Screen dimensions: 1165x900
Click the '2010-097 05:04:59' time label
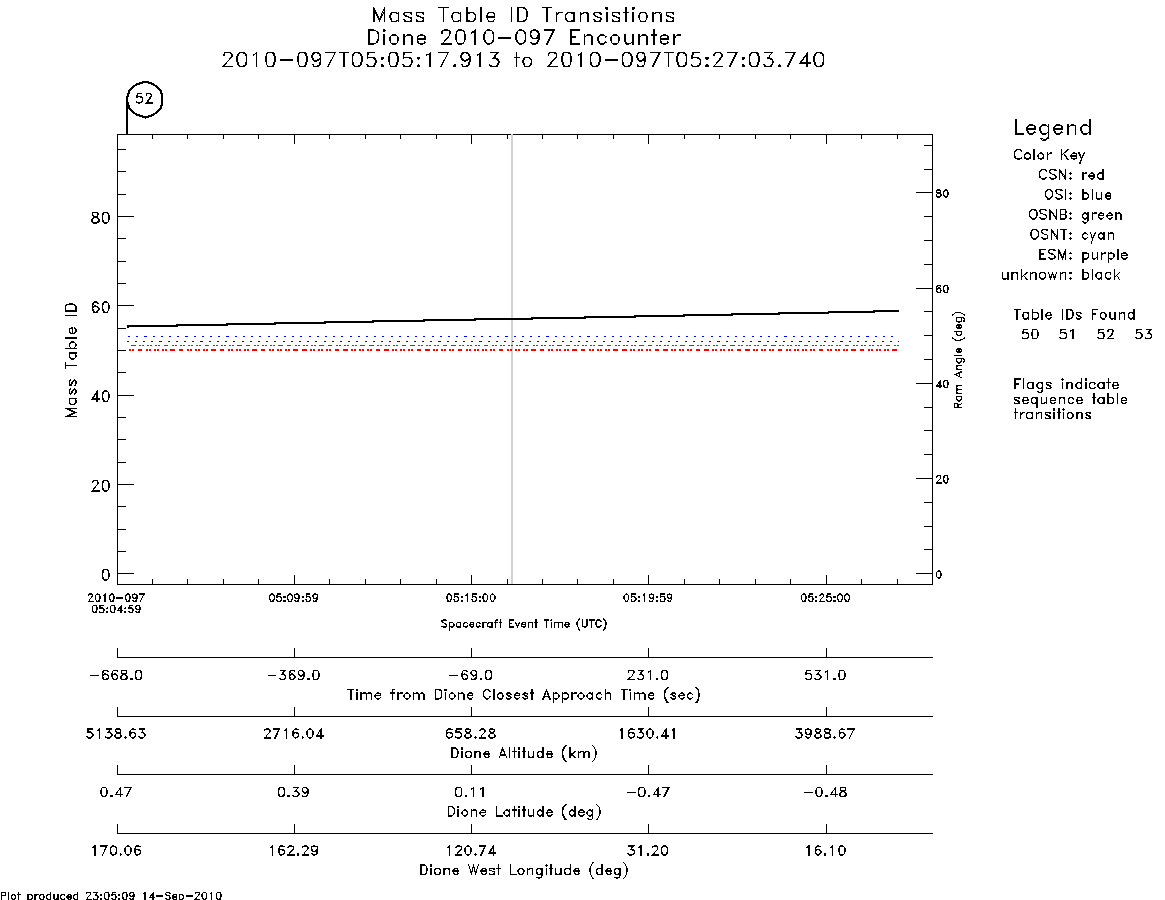[116, 603]
